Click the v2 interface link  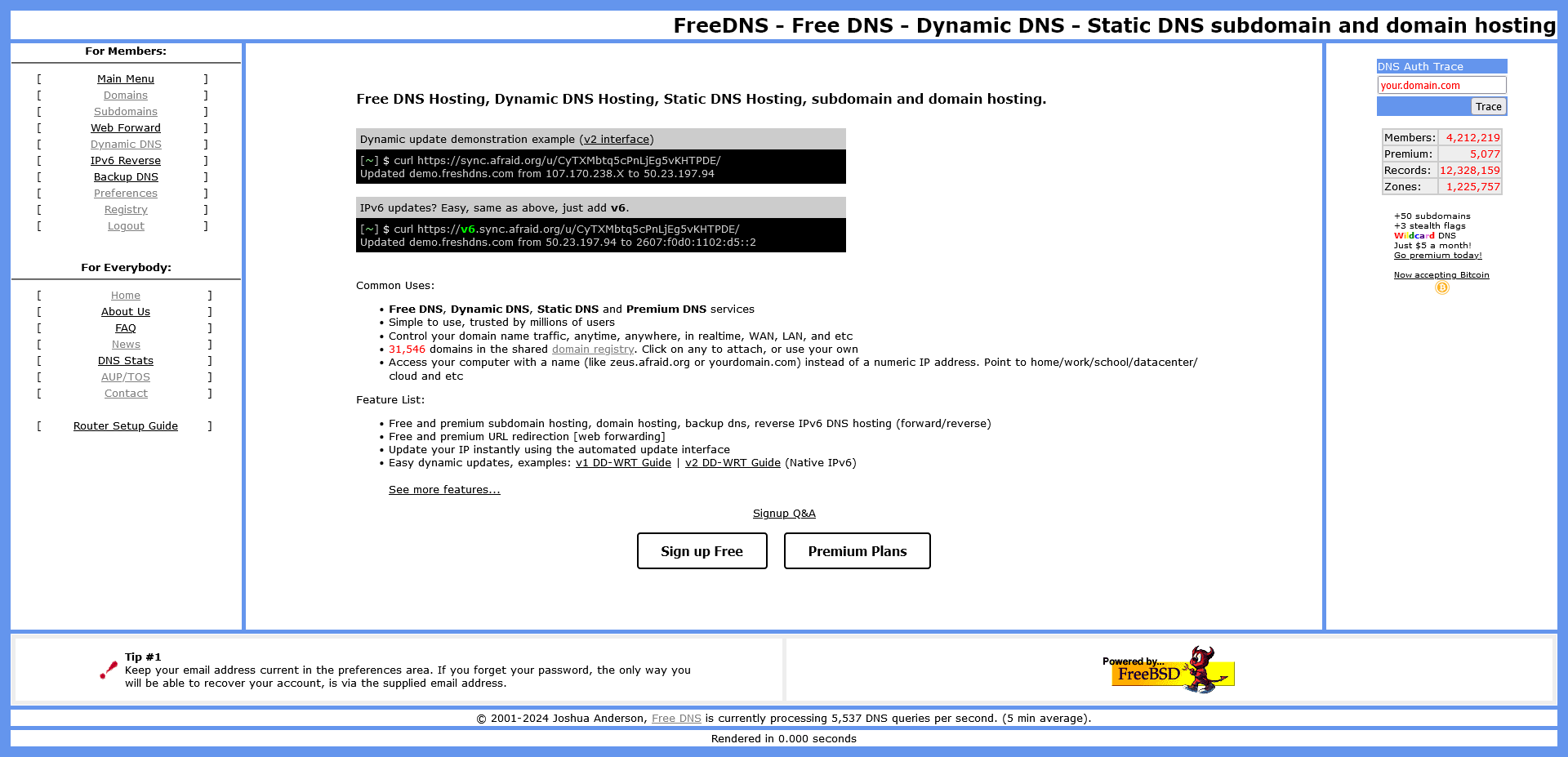(617, 140)
